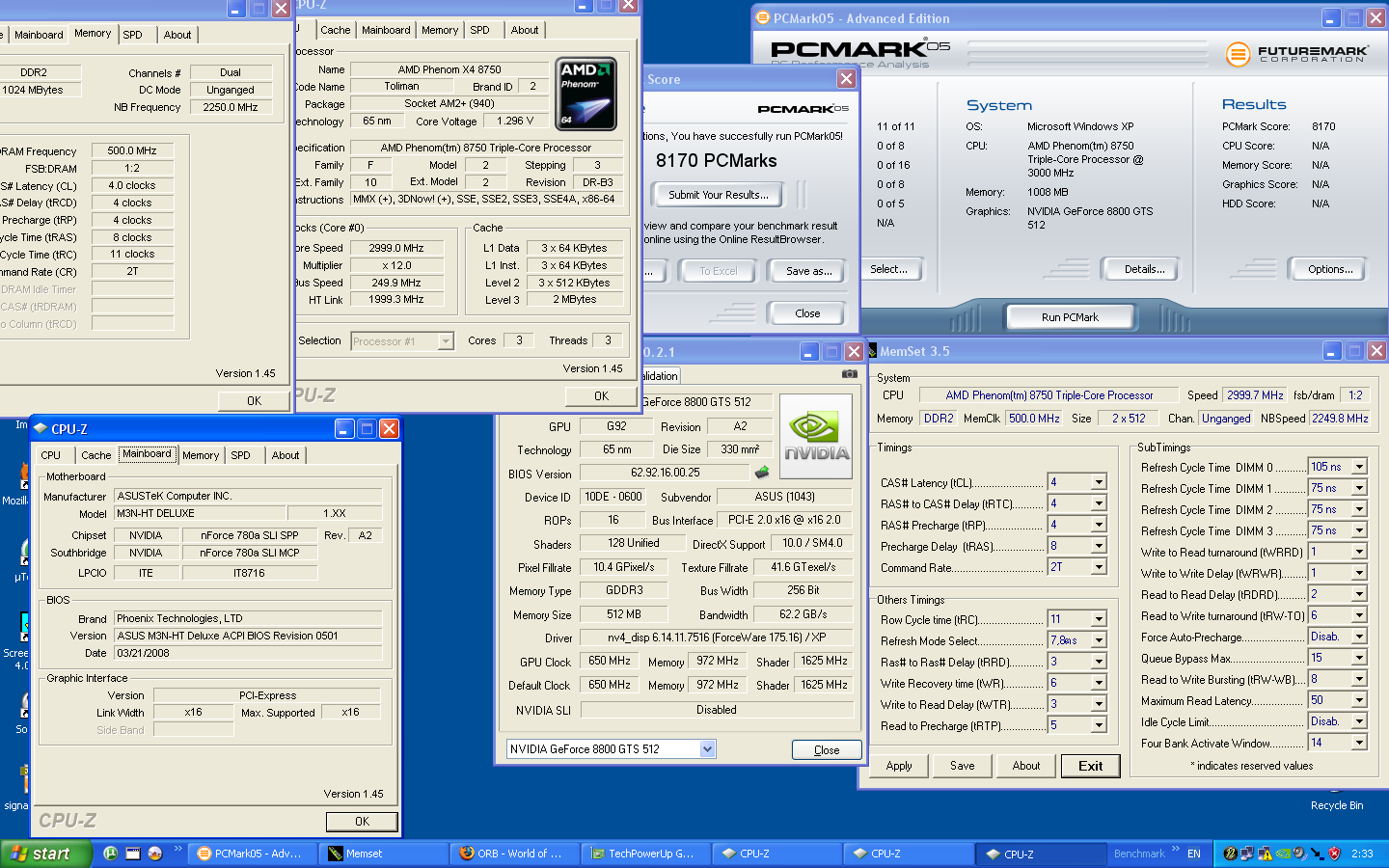Image resolution: width=1389 pixels, height=868 pixels.
Task: Click the M3N-HT DELUXE model field
Action: (200, 514)
